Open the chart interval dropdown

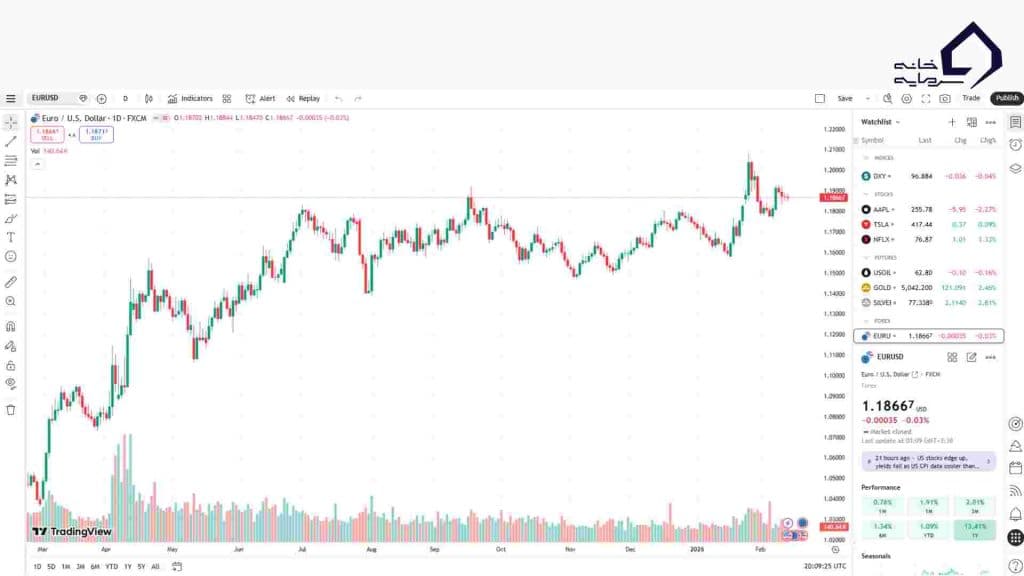tap(124, 98)
